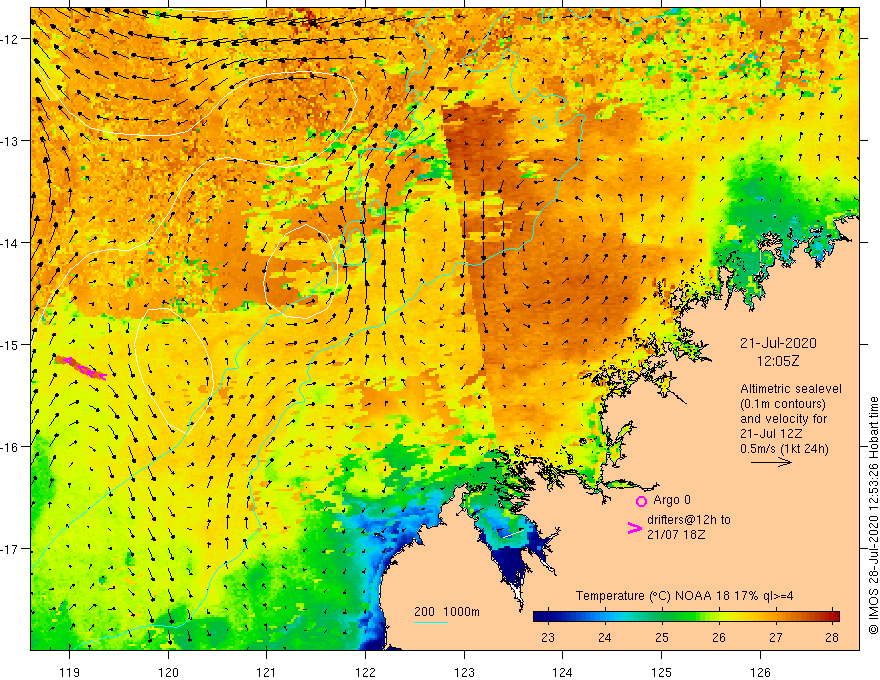Click the longitude label '121' on the bottom axis
Viewport: 880px width, 680px height.
(x=267, y=673)
